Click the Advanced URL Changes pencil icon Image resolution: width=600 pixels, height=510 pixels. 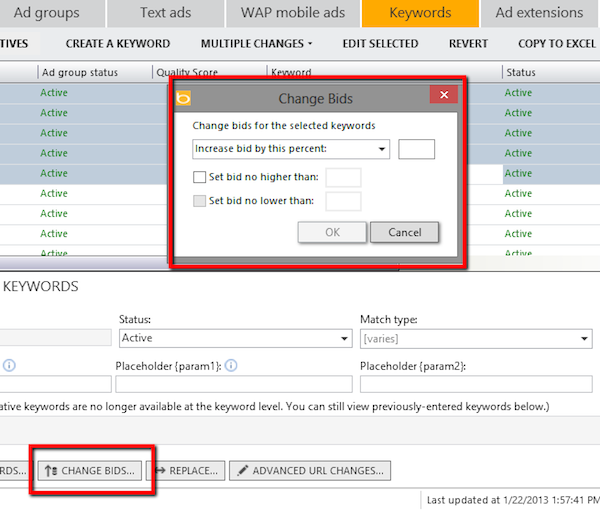(x=241, y=469)
